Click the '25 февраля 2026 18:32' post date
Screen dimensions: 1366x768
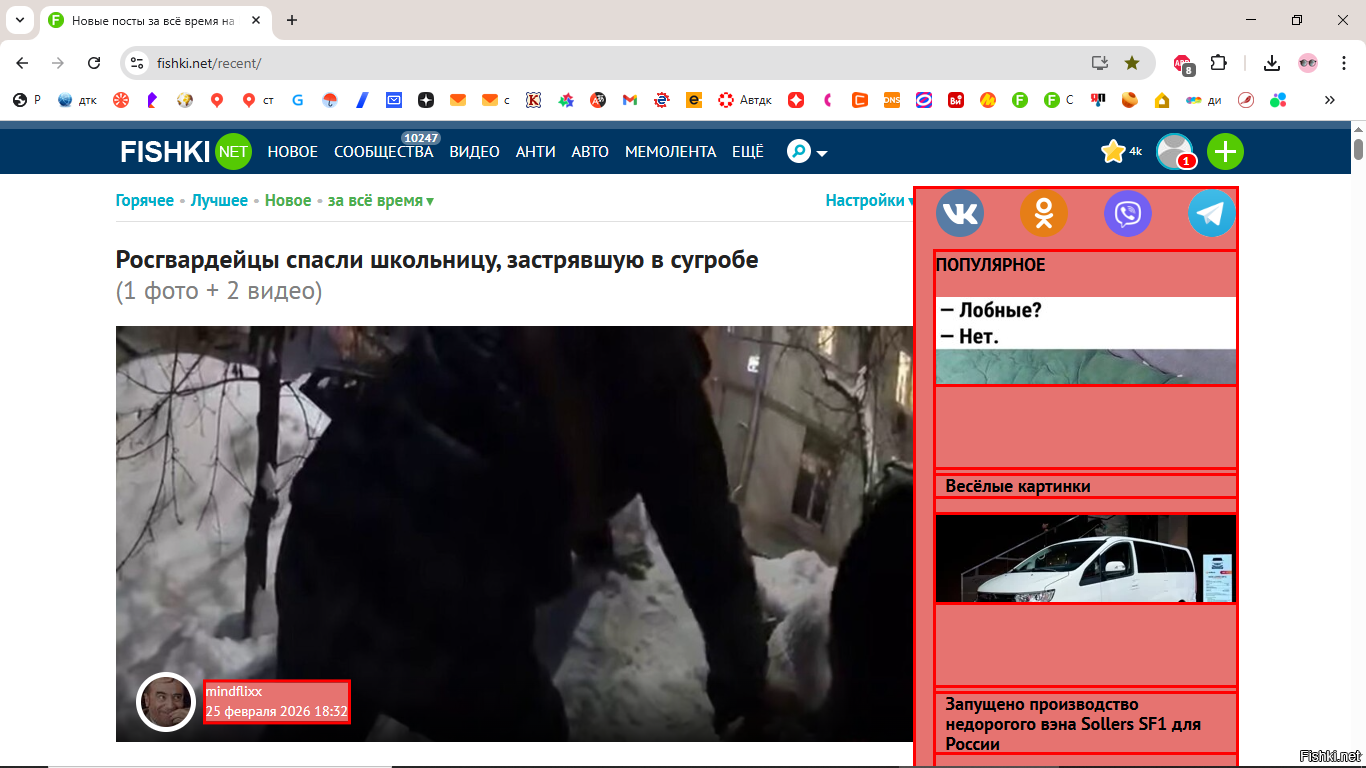(x=277, y=712)
